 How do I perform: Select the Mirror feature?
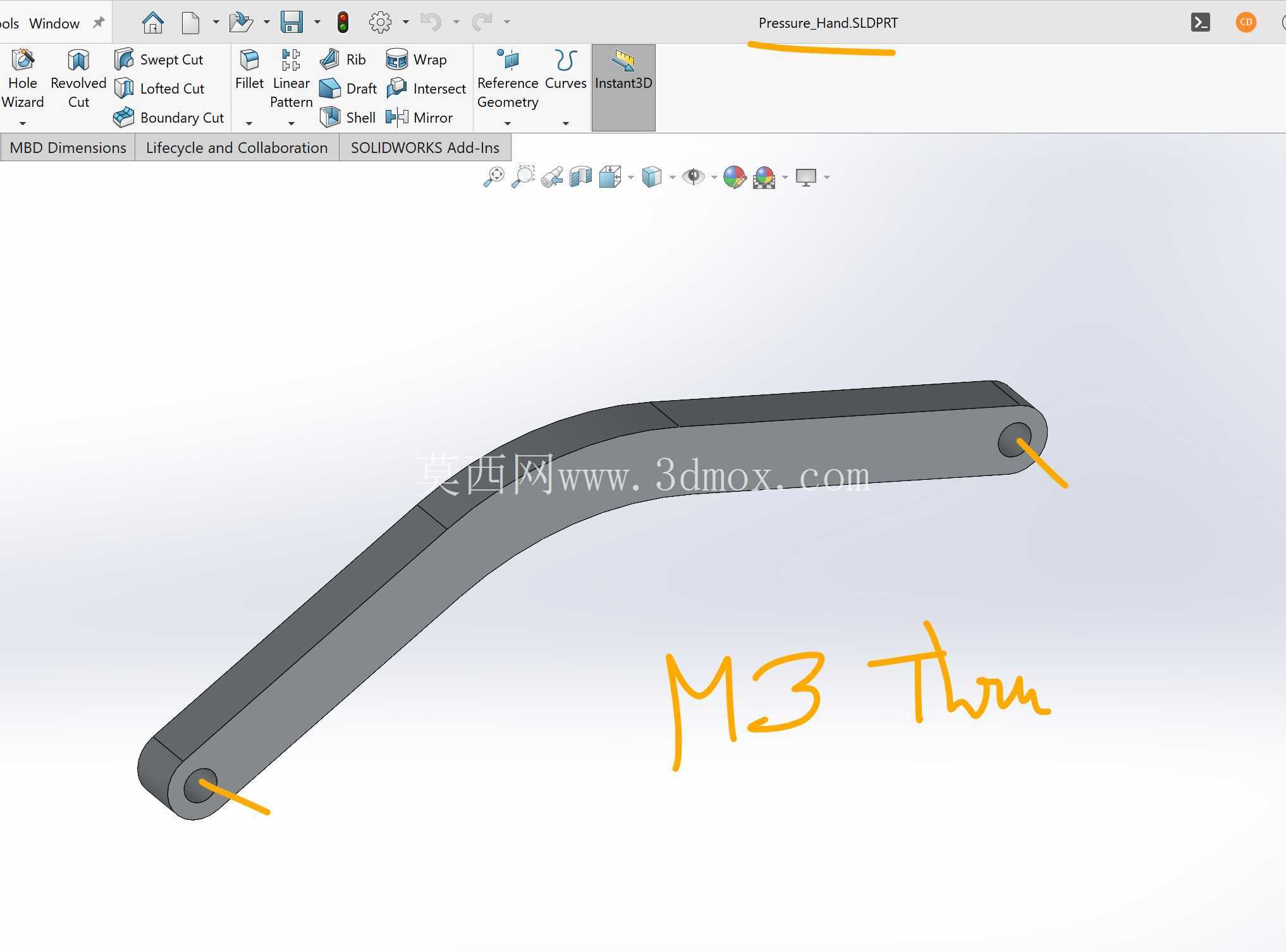pos(419,118)
